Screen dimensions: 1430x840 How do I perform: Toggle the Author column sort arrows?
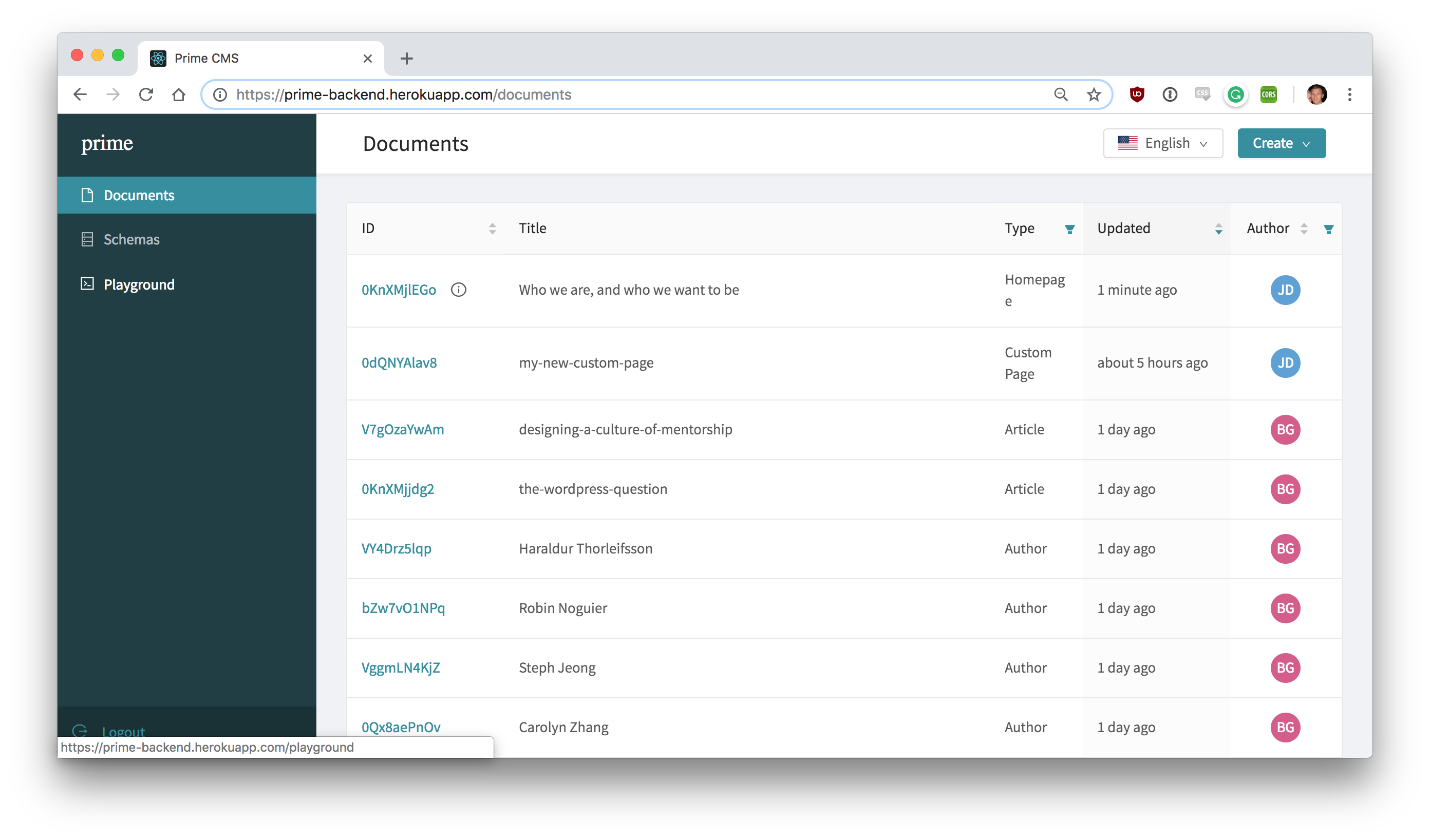(x=1304, y=228)
